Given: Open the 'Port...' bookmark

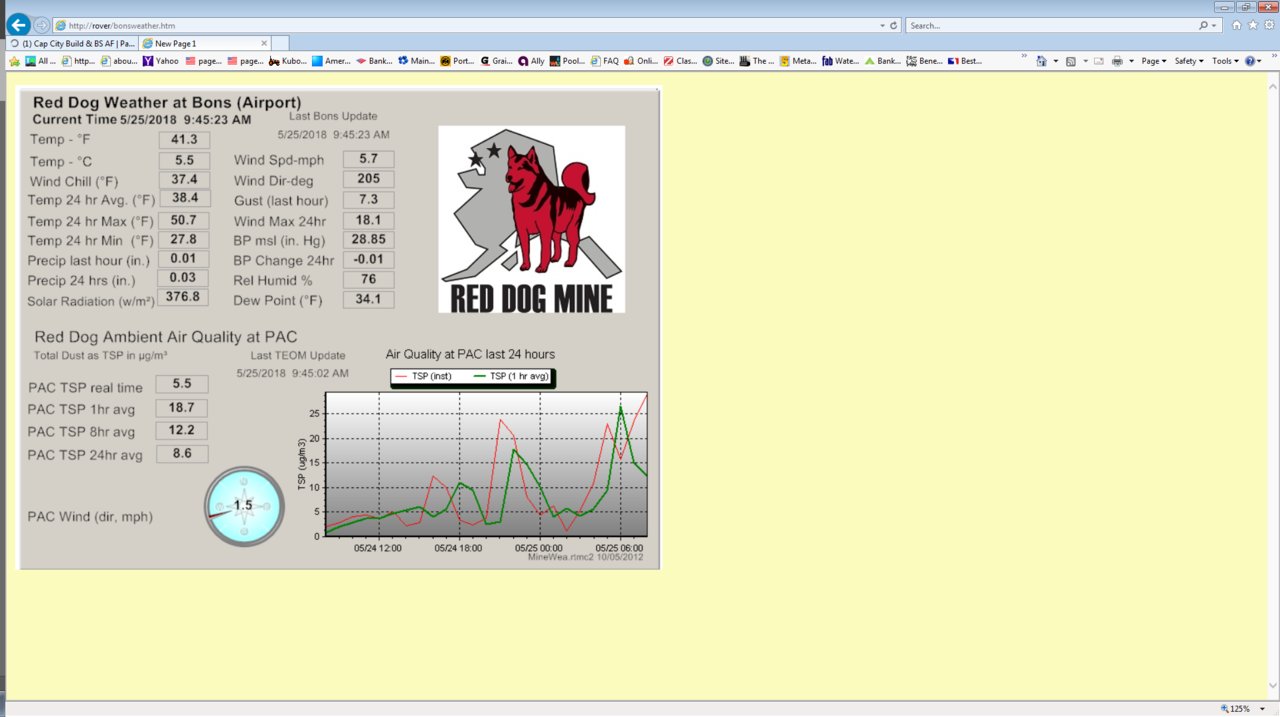Looking at the screenshot, I should pos(458,61).
